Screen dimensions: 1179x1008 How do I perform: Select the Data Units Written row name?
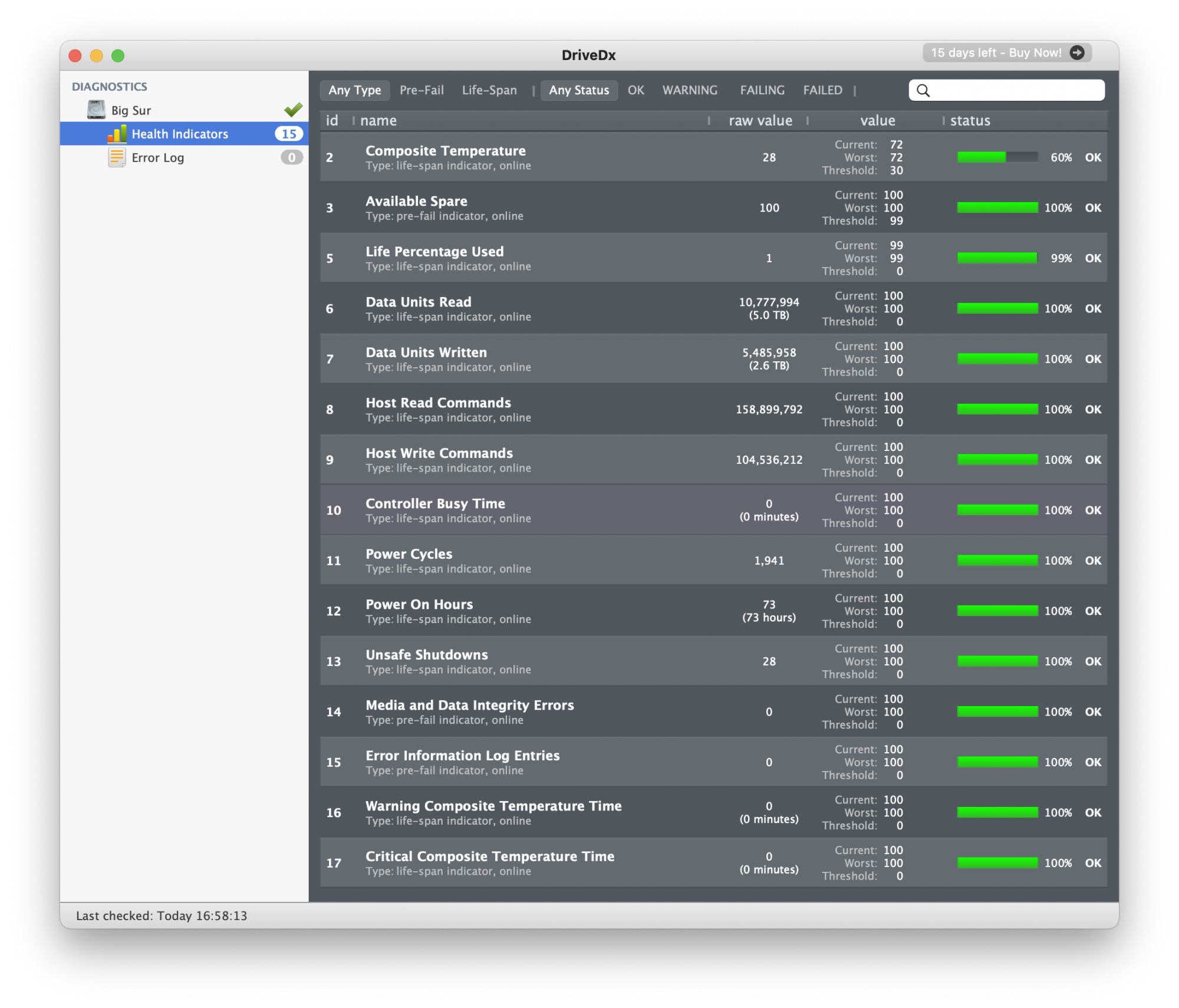[426, 352]
